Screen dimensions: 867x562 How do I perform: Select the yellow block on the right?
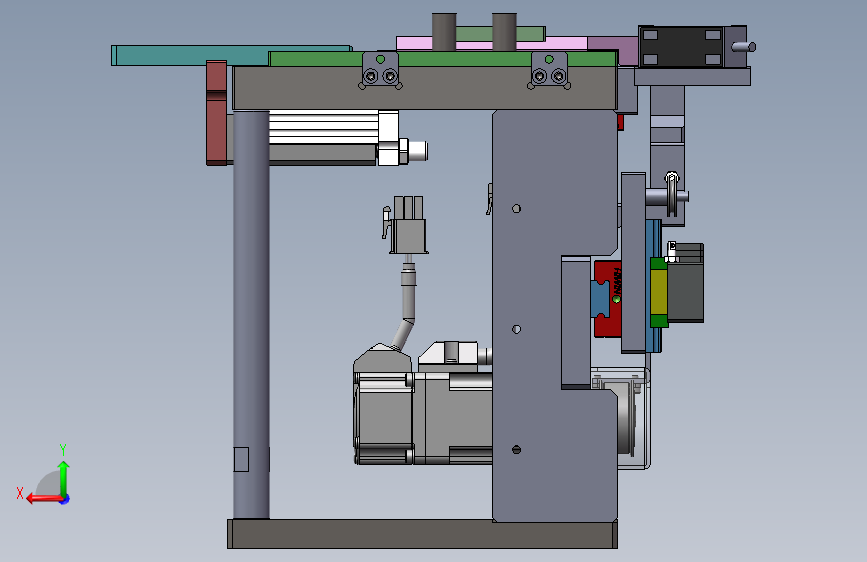click(659, 292)
